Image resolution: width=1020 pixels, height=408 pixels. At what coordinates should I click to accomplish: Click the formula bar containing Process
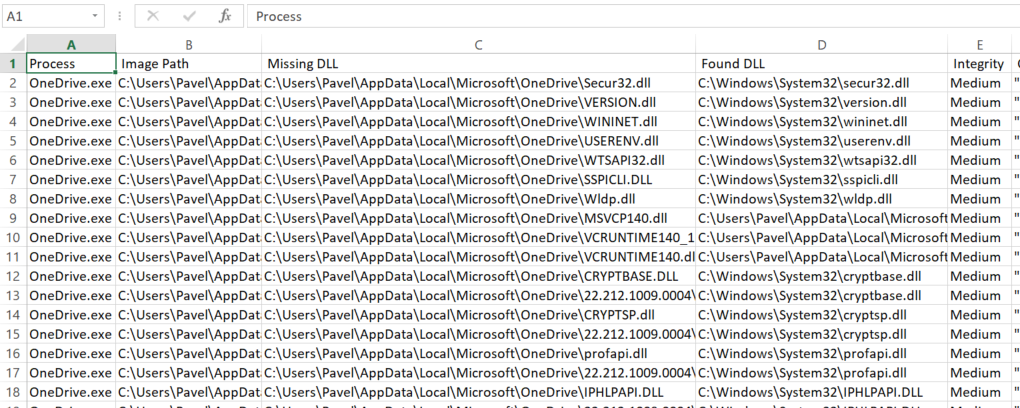633,16
